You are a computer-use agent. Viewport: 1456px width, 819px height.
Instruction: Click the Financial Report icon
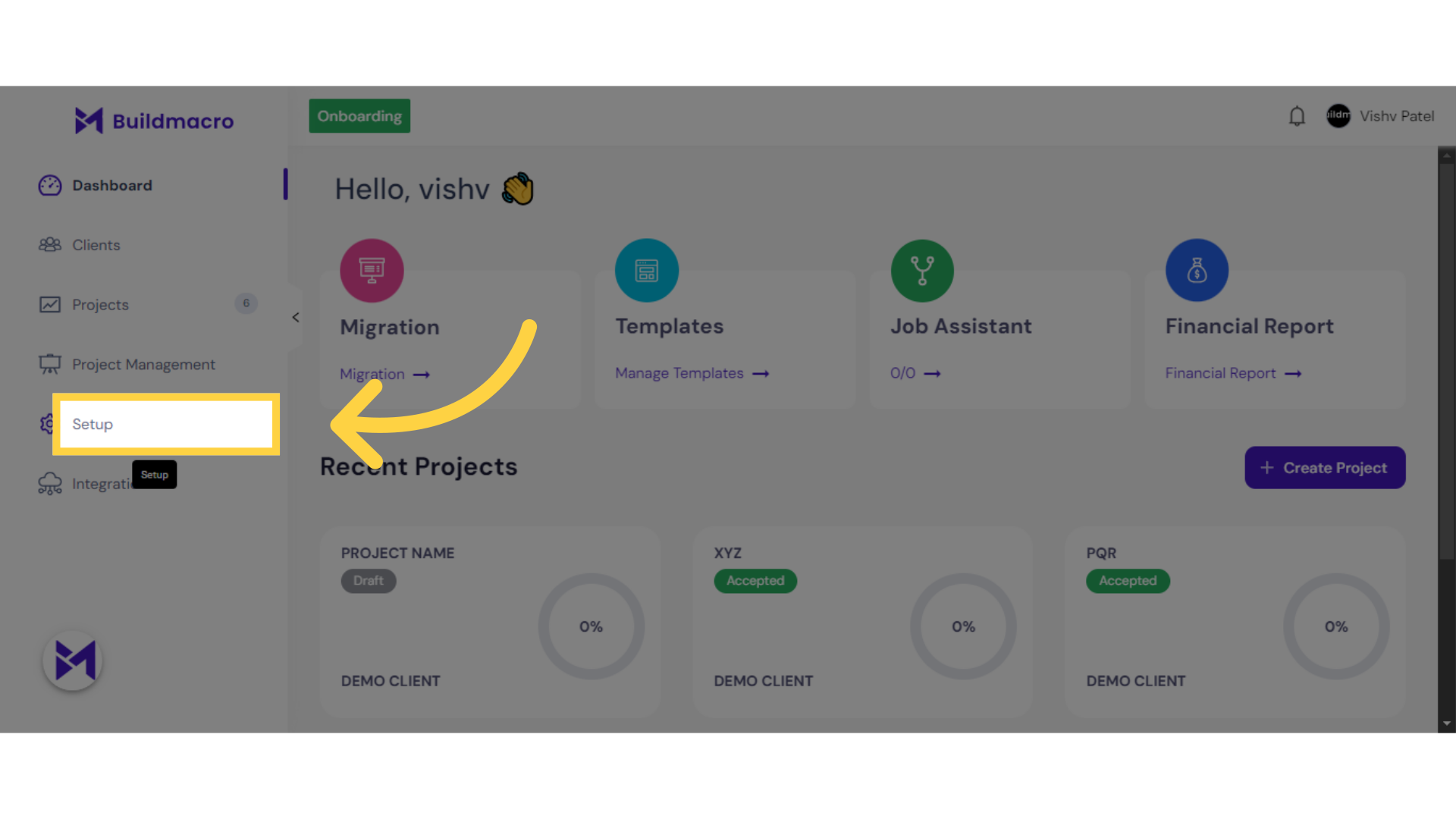tap(1197, 271)
